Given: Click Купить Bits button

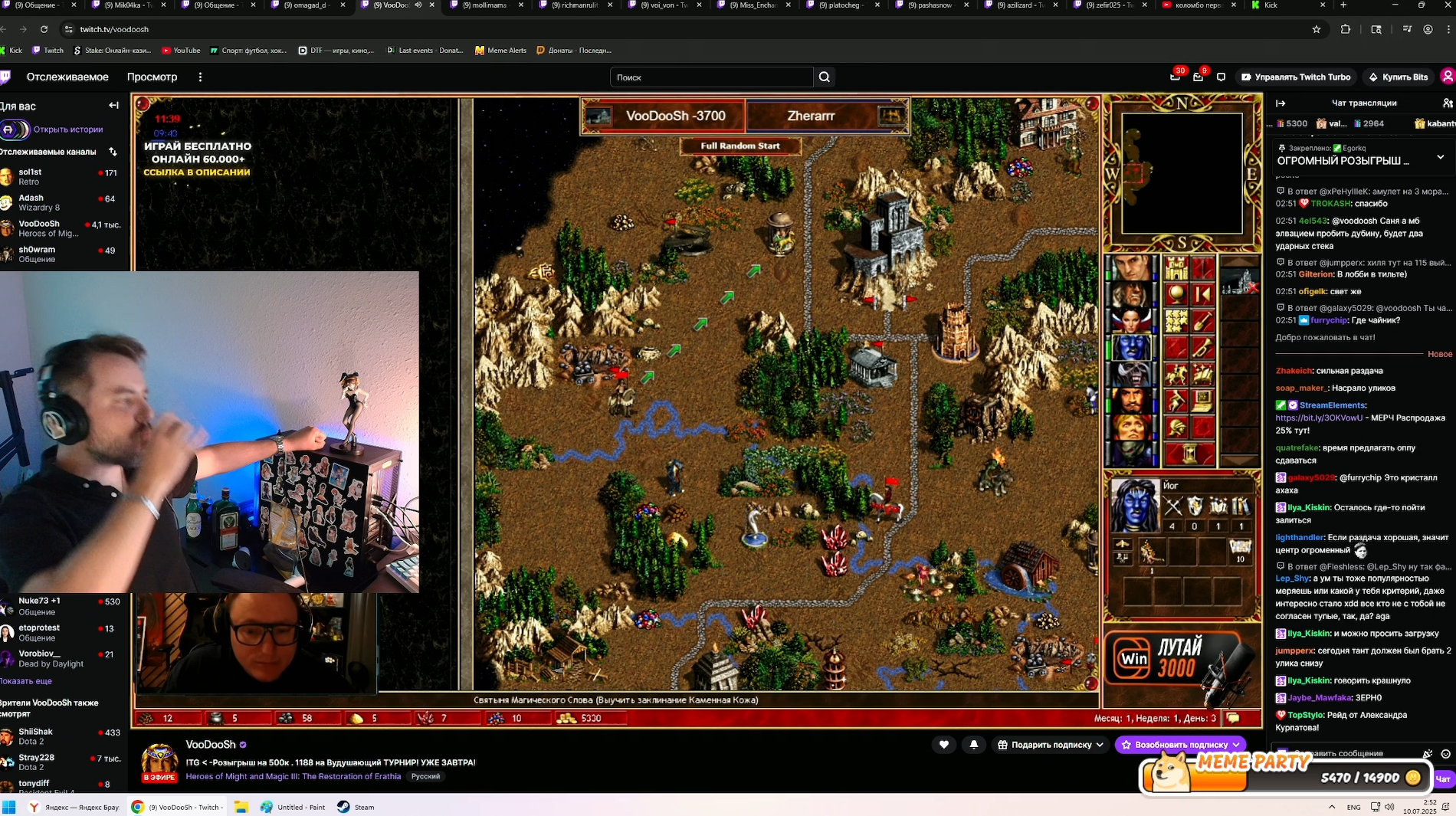Looking at the screenshot, I should click(x=1399, y=77).
